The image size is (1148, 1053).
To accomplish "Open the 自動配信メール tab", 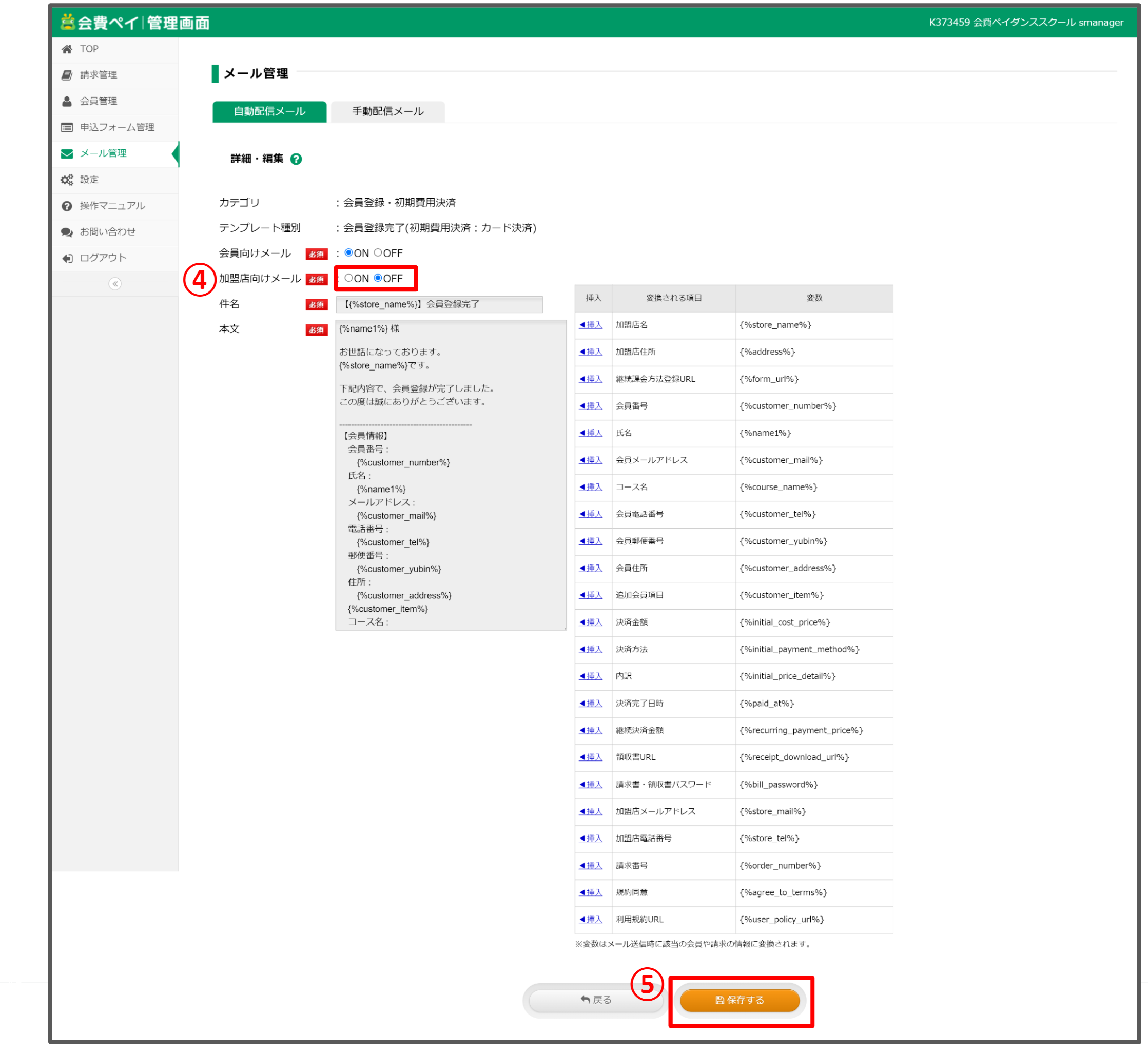I will tap(270, 112).
